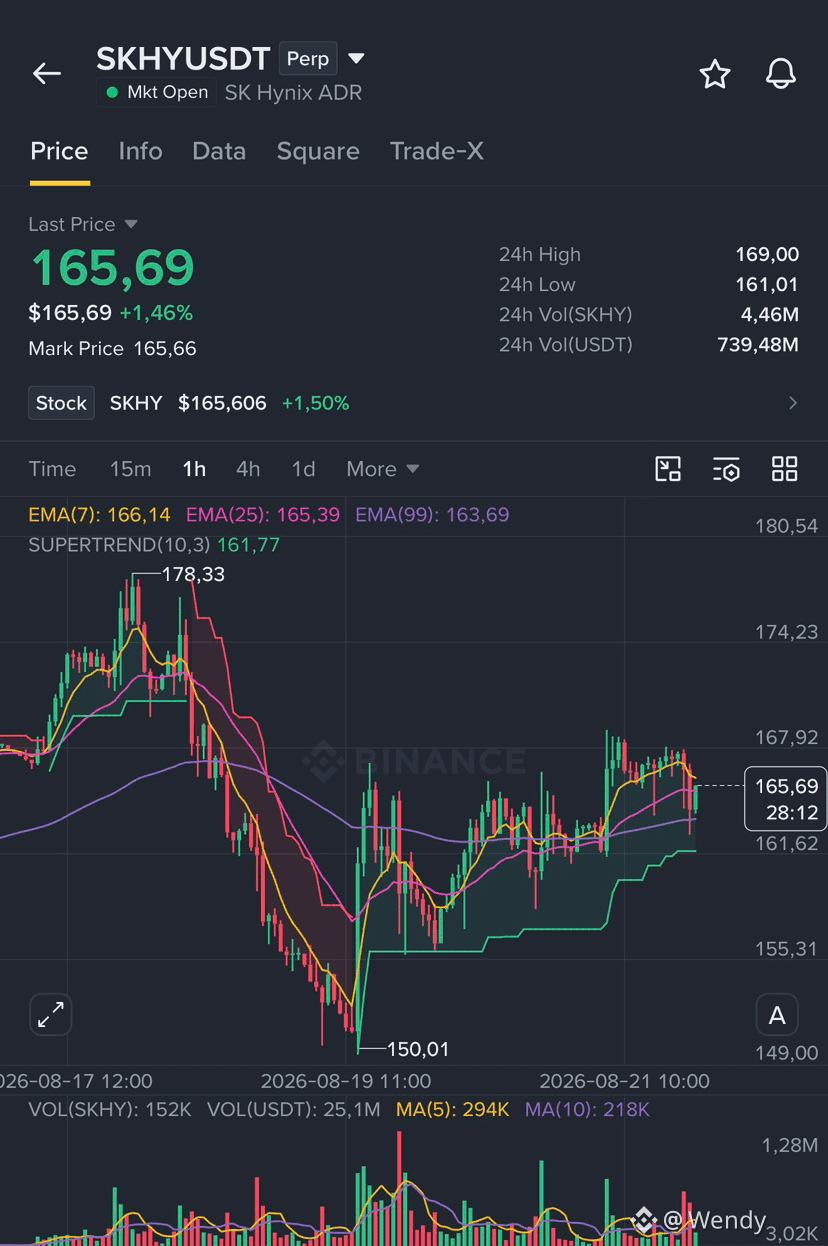Select the 15m chart interval
The height and width of the screenshot is (1246, 828).
(130, 469)
